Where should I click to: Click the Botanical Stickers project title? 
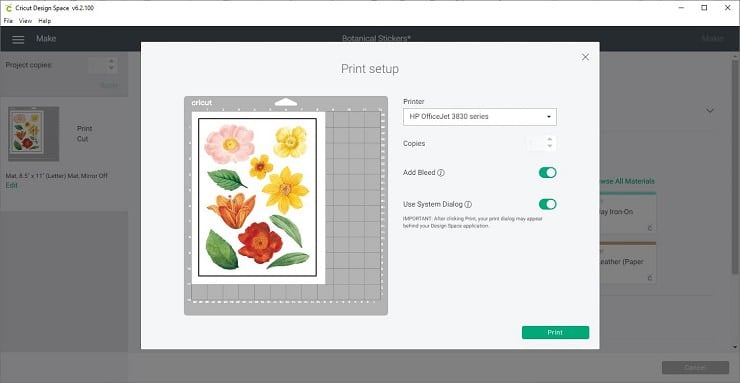(376, 39)
